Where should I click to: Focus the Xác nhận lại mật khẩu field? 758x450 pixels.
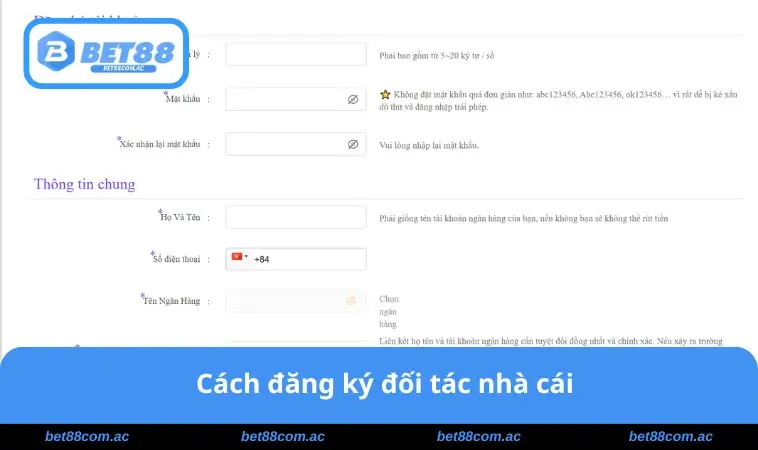point(295,144)
